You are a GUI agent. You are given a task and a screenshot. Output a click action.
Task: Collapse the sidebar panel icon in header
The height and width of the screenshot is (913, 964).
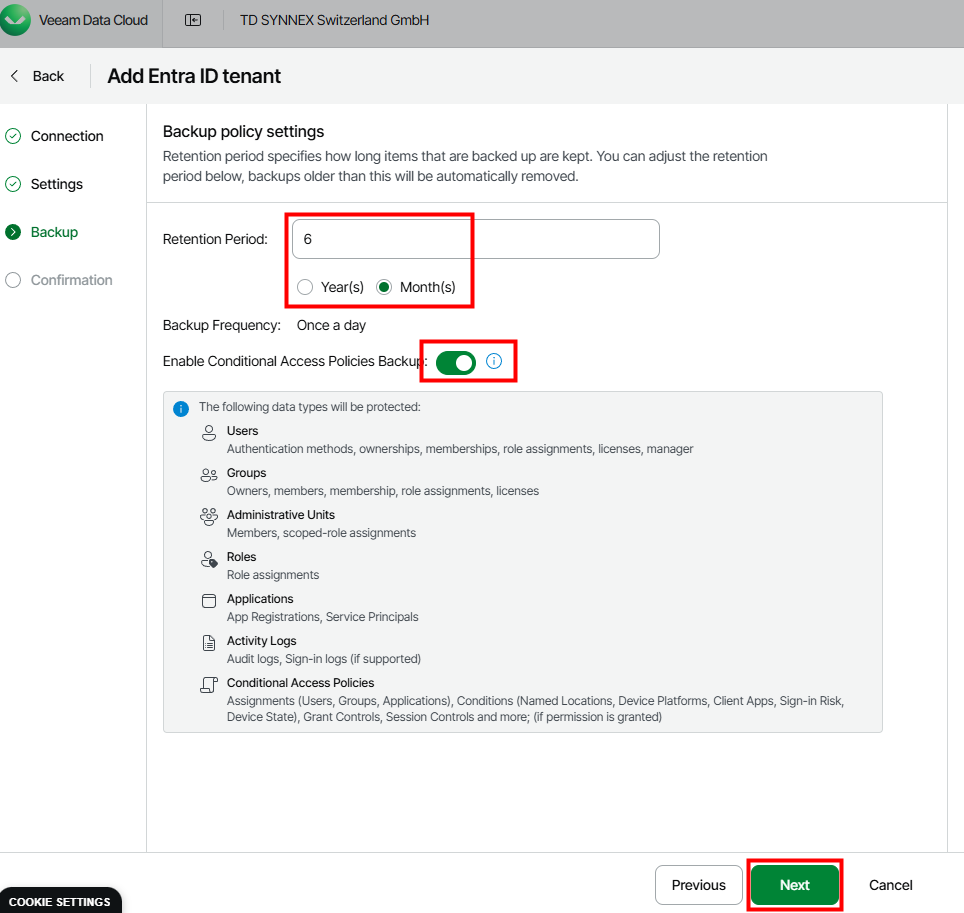pos(193,20)
